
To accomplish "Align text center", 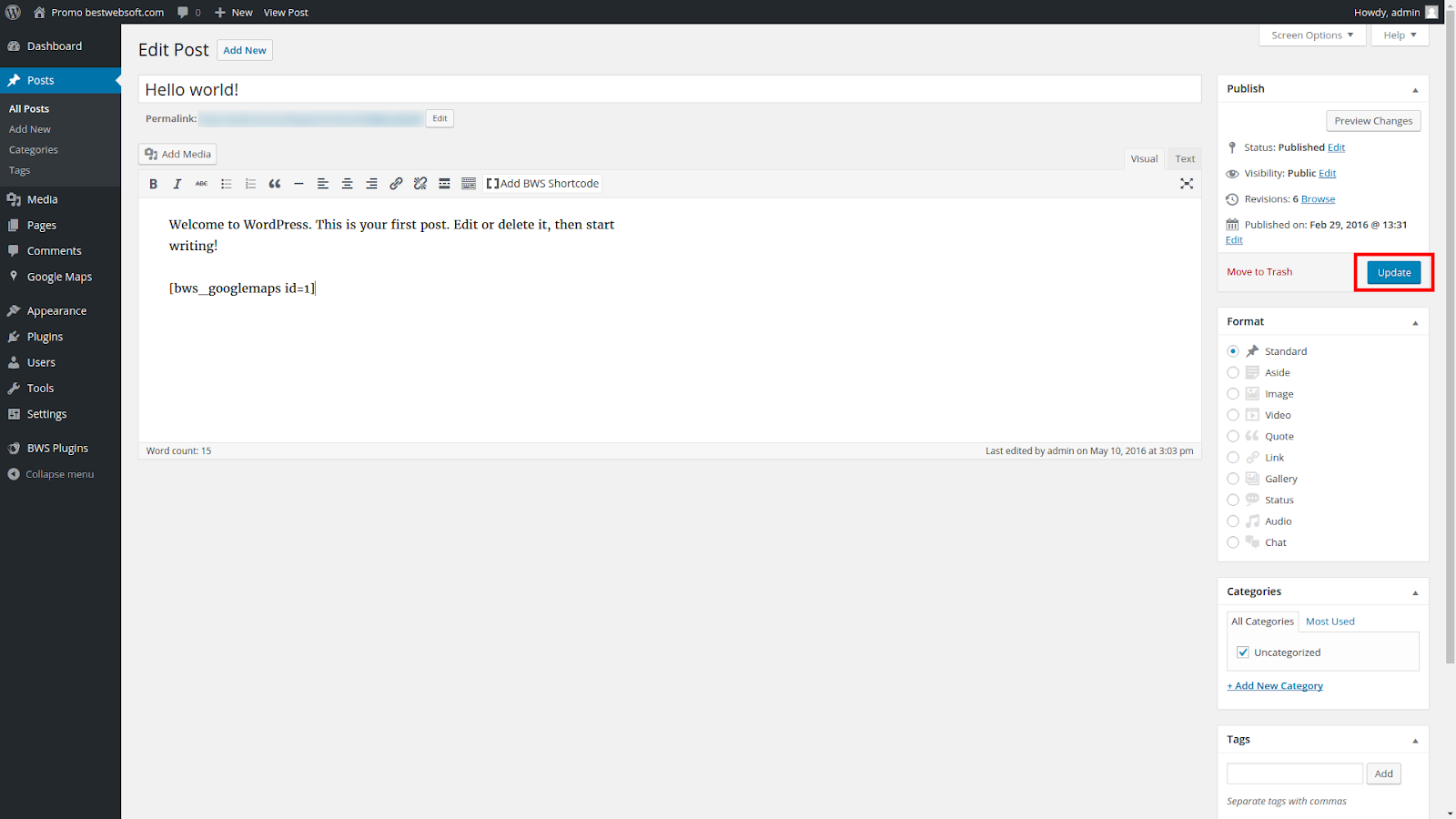I will [348, 184].
